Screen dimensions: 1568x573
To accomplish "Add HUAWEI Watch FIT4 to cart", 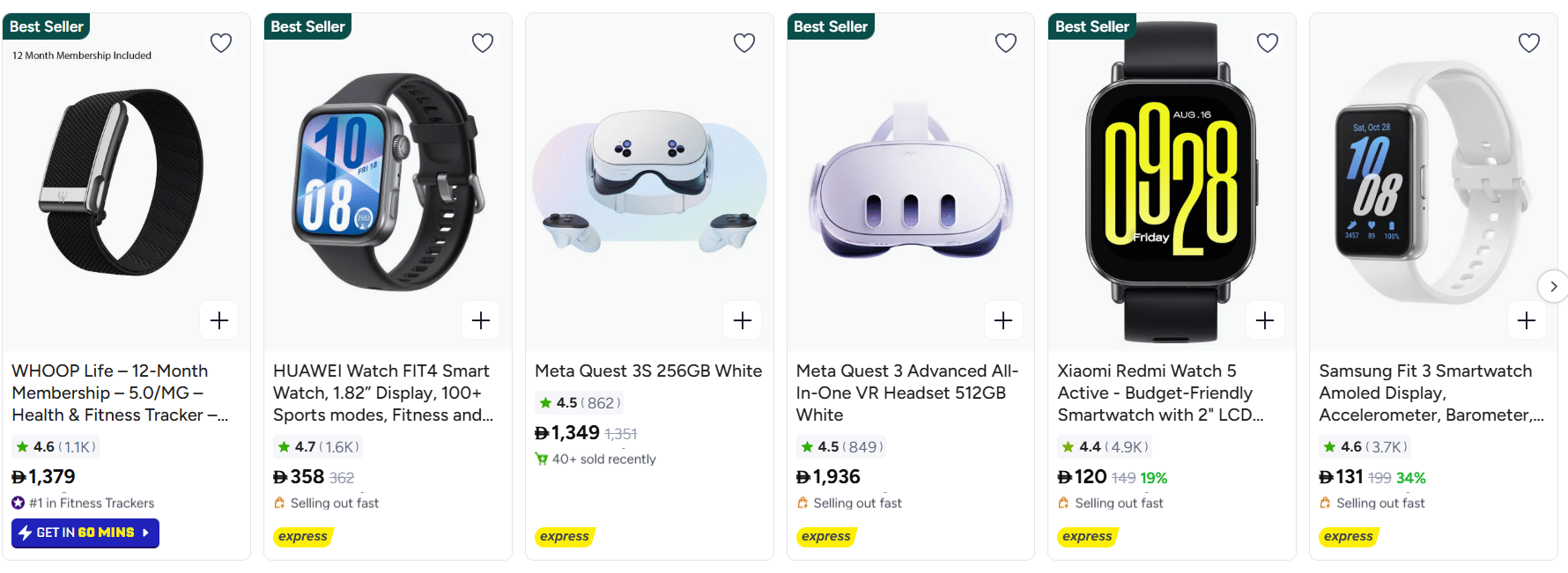I will tap(481, 320).
